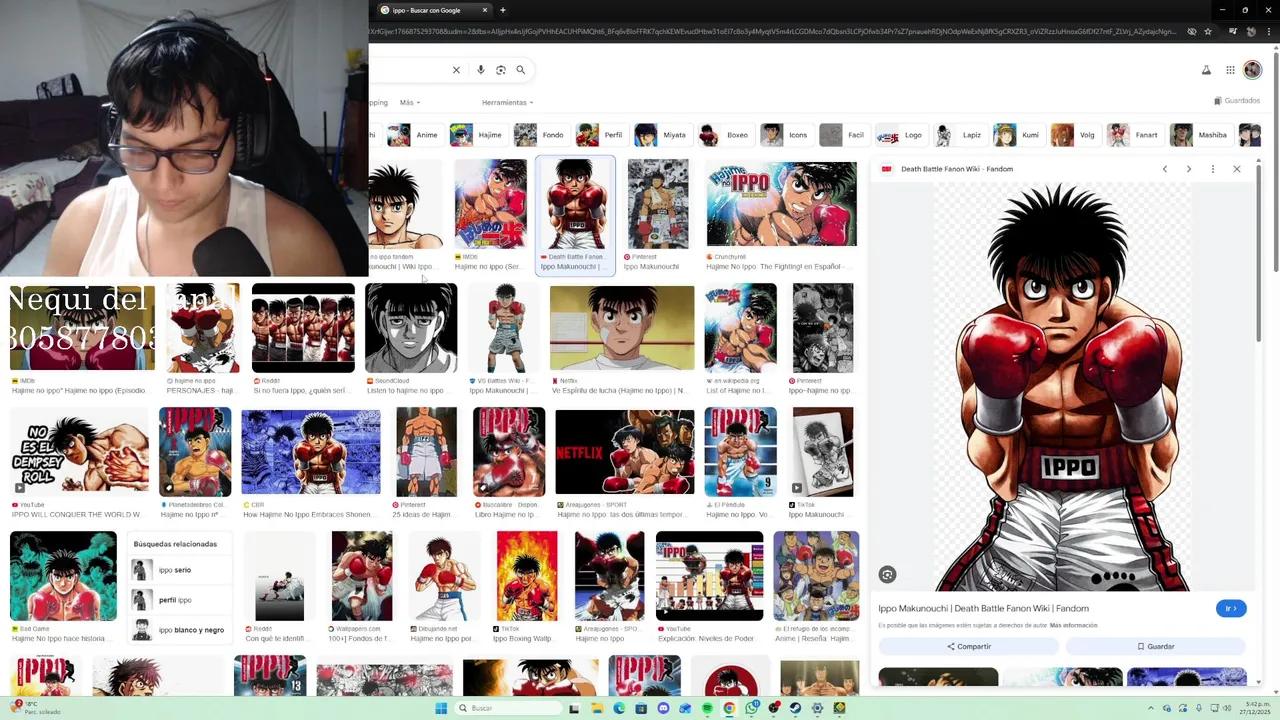This screenshot has width=1280, height=720.
Task: Save the image with Guardar button
Action: click(x=1156, y=646)
